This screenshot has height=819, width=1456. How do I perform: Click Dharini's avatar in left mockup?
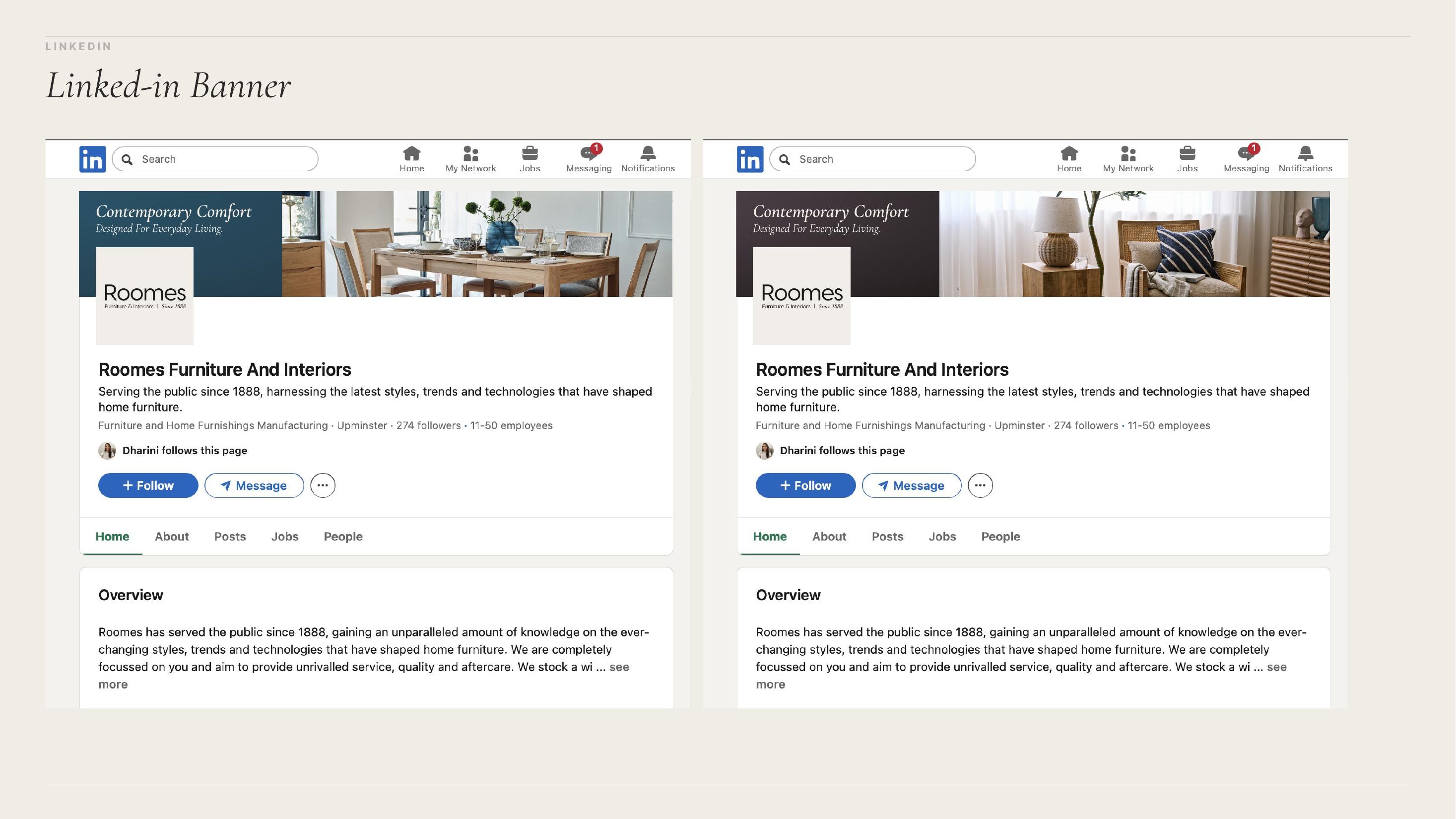[107, 451]
